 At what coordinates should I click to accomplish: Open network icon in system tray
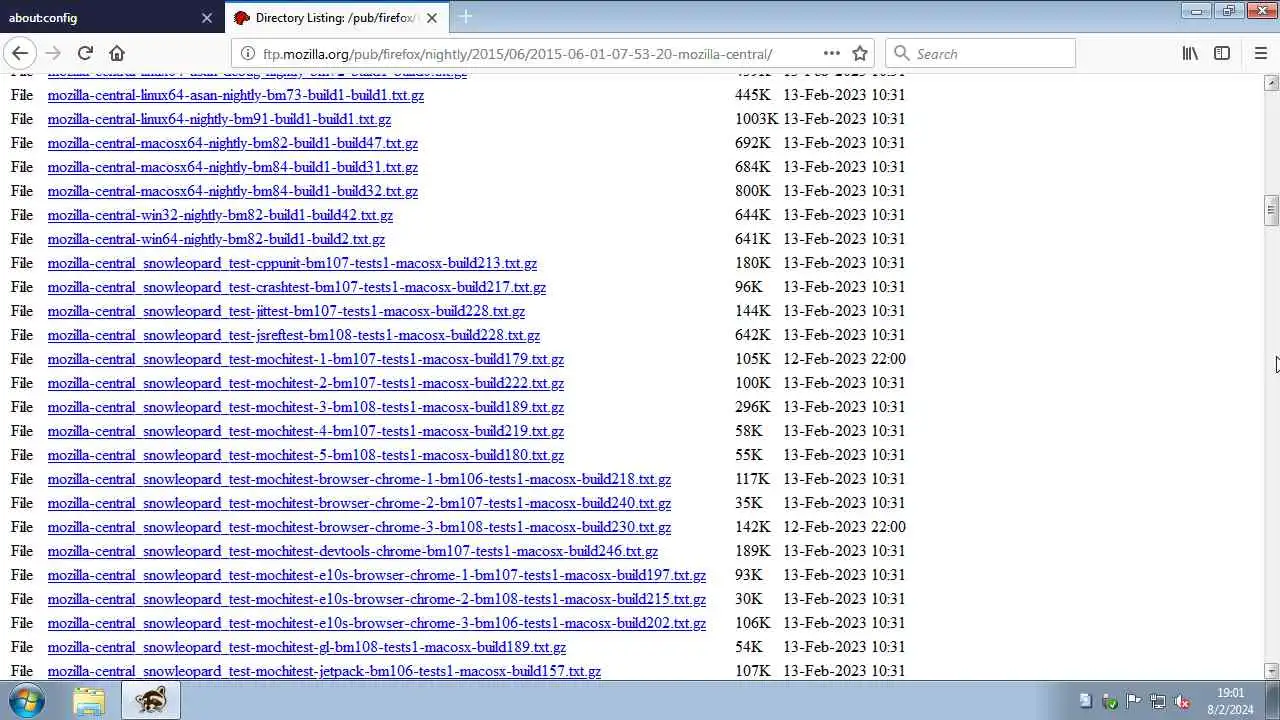click(x=1157, y=701)
